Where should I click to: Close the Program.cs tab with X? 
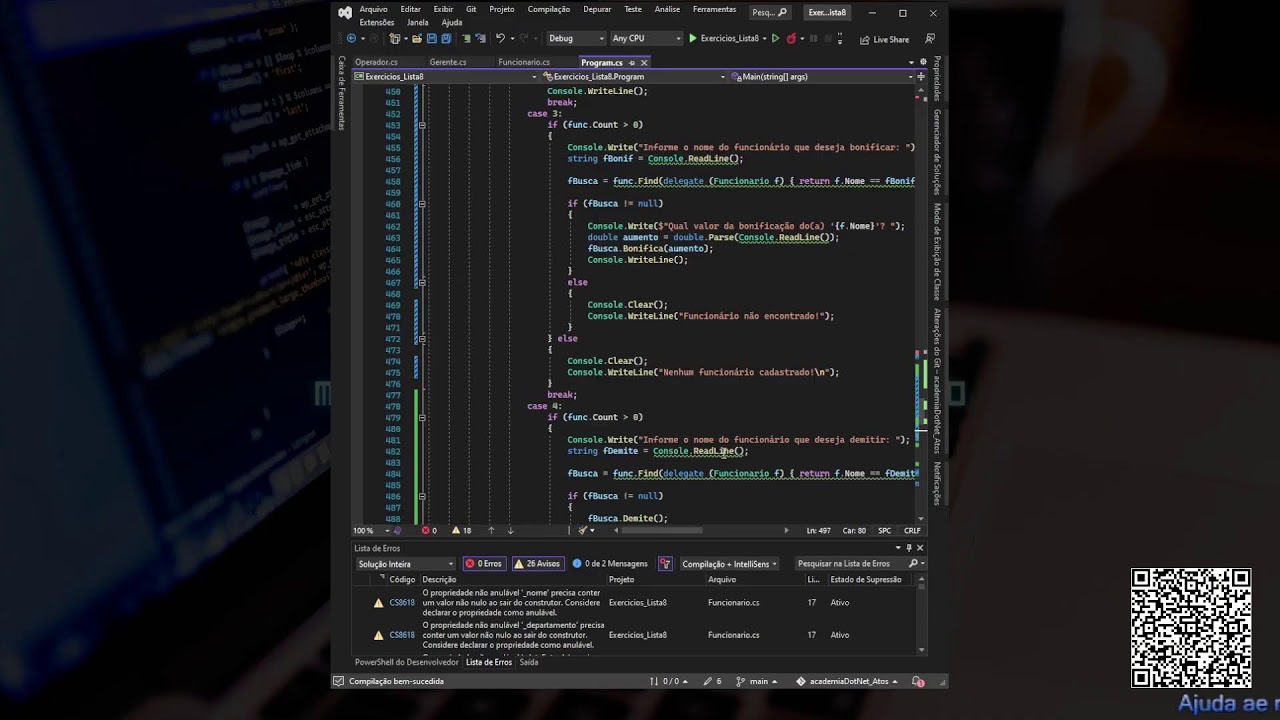point(644,62)
